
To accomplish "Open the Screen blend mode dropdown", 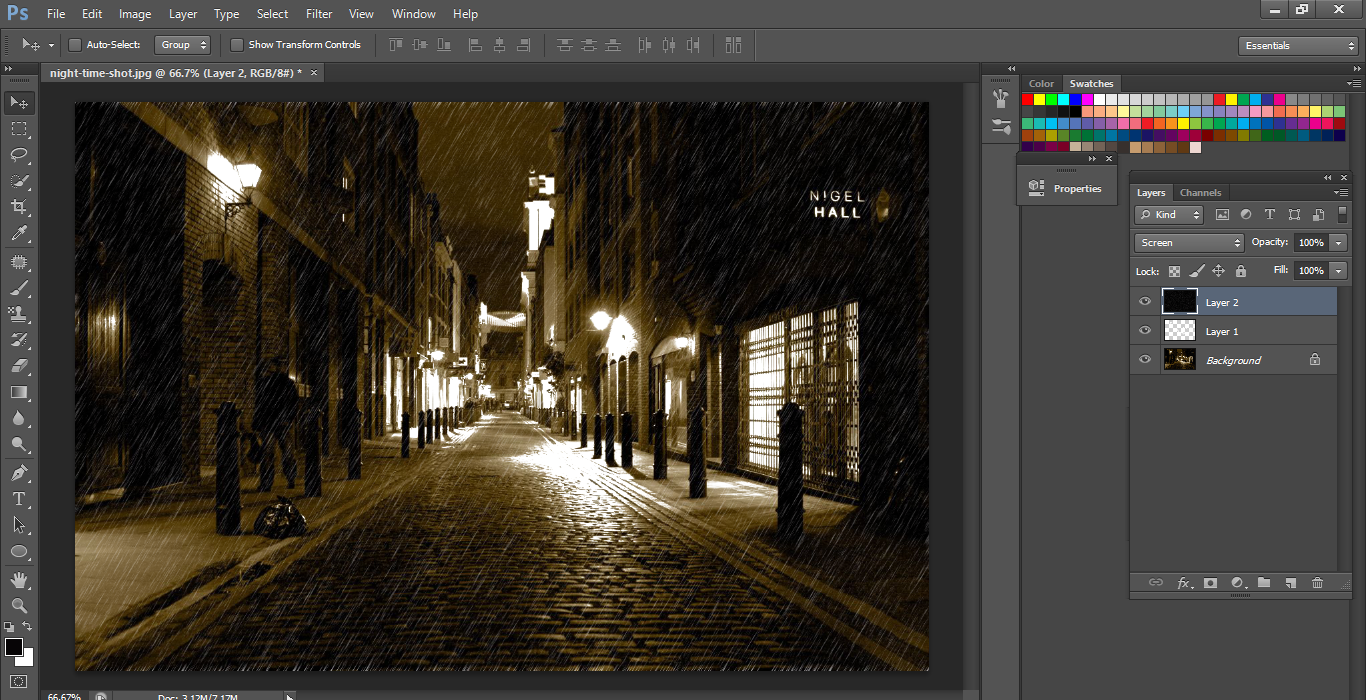I will 1188,242.
